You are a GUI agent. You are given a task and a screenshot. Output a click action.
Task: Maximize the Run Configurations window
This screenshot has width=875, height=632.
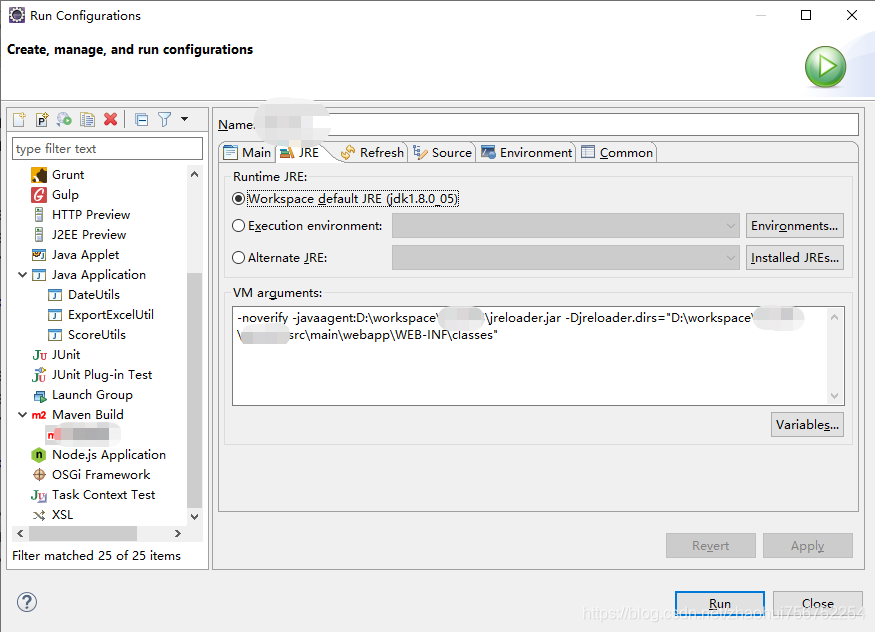(x=806, y=15)
